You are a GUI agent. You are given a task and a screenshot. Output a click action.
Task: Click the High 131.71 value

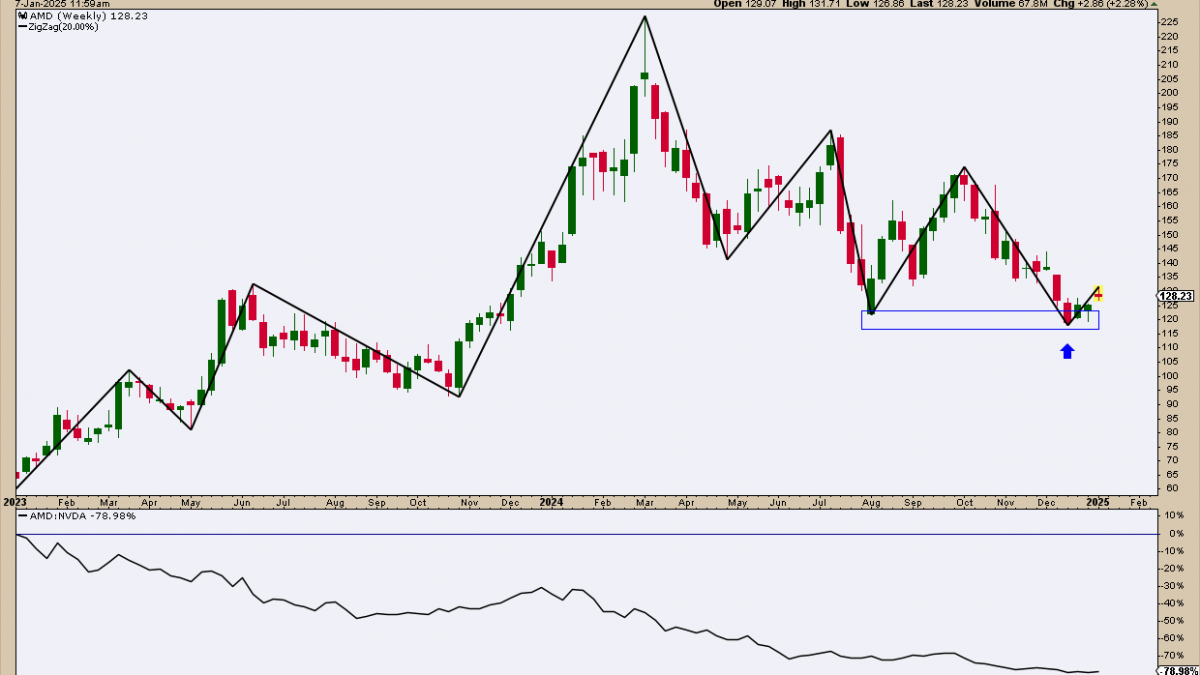tap(810, 4)
